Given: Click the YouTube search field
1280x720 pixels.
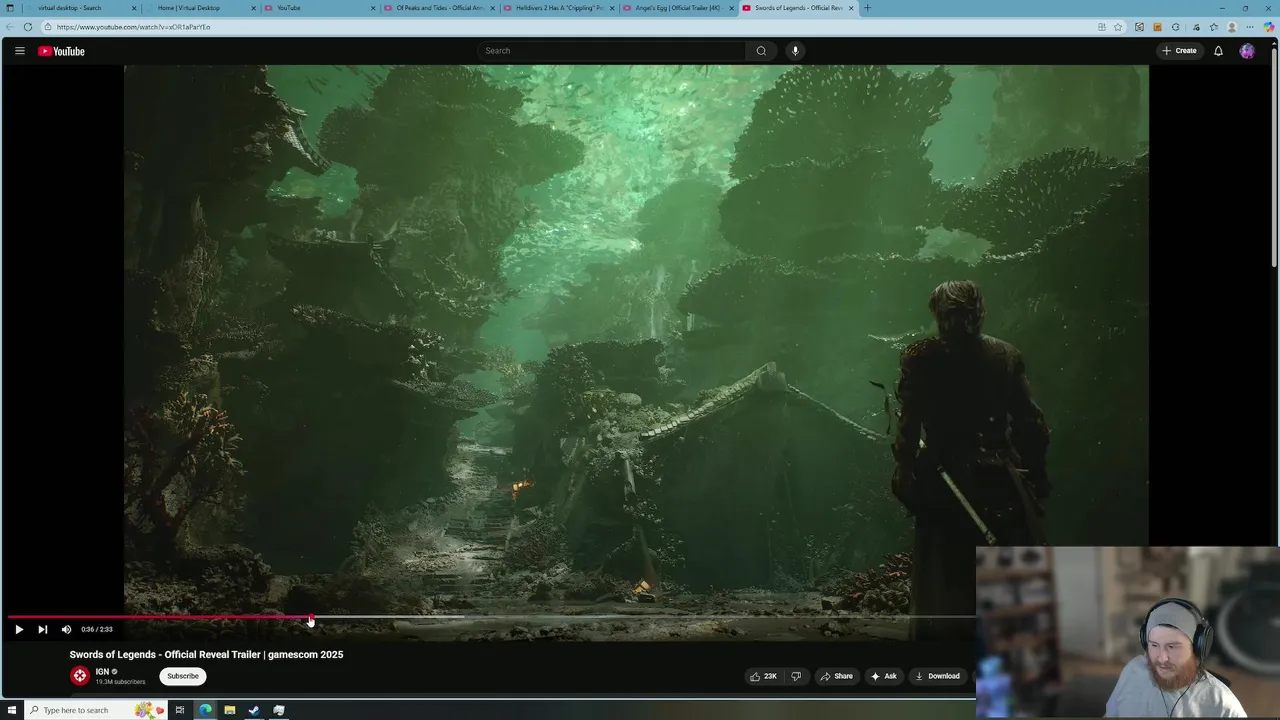Looking at the screenshot, I should tap(611, 51).
